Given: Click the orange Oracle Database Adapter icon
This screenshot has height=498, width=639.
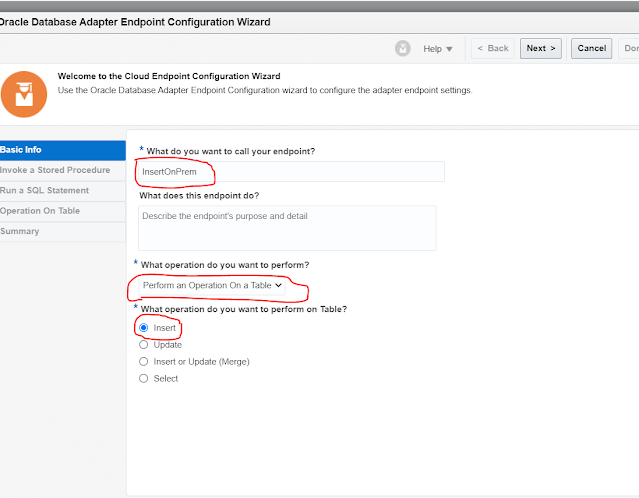Looking at the screenshot, I should [x=24, y=94].
